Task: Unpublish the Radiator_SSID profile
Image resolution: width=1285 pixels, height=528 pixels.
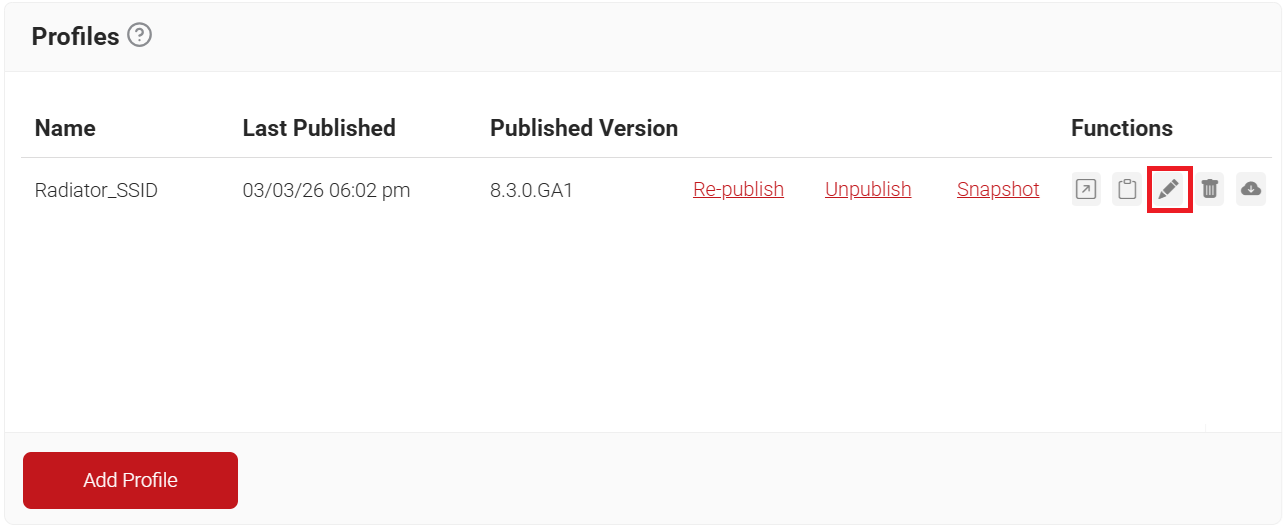Action: (x=868, y=189)
